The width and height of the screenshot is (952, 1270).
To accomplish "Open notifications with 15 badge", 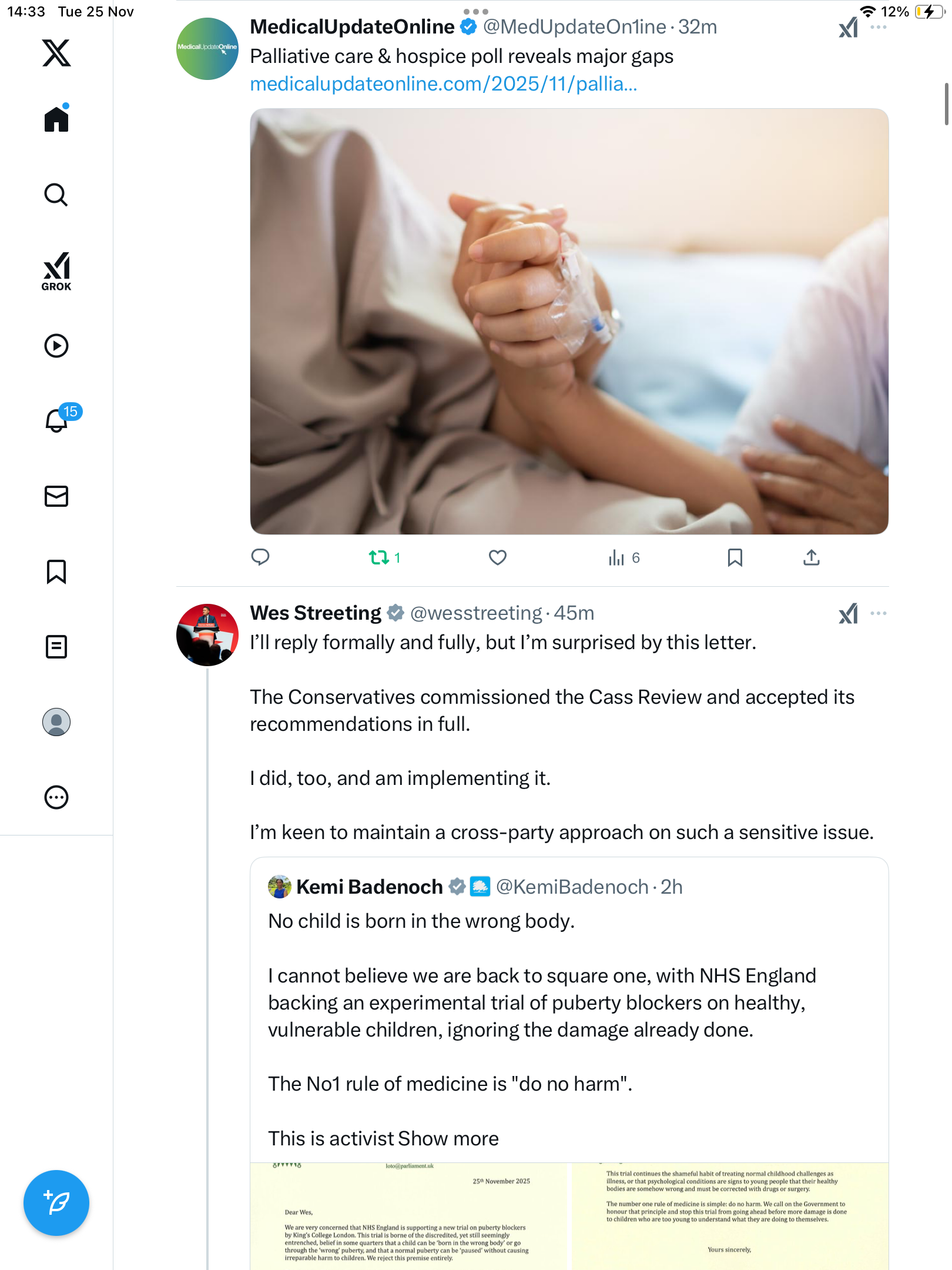I will 58,420.
